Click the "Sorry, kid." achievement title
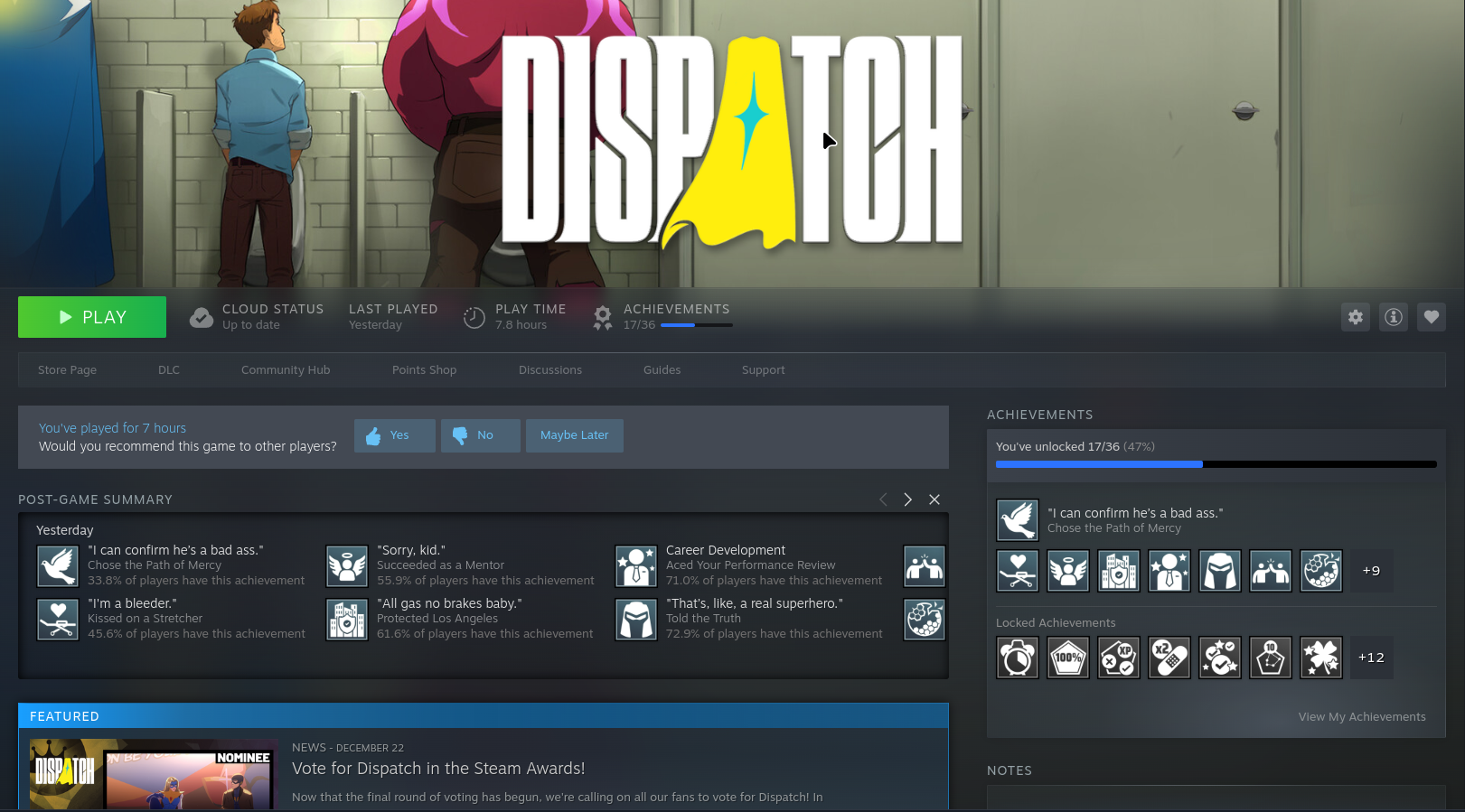The width and height of the screenshot is (1465, 812). coord(411,550)
